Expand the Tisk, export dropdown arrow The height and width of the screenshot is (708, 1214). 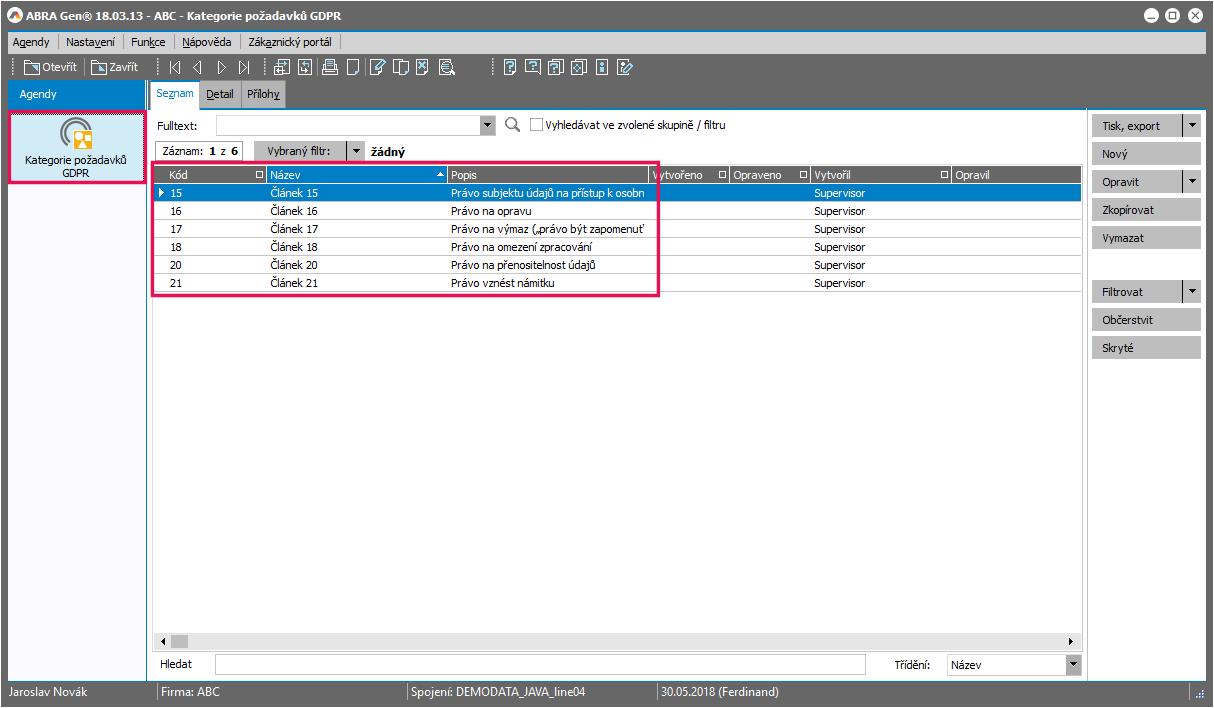(x=1191, y=126)
